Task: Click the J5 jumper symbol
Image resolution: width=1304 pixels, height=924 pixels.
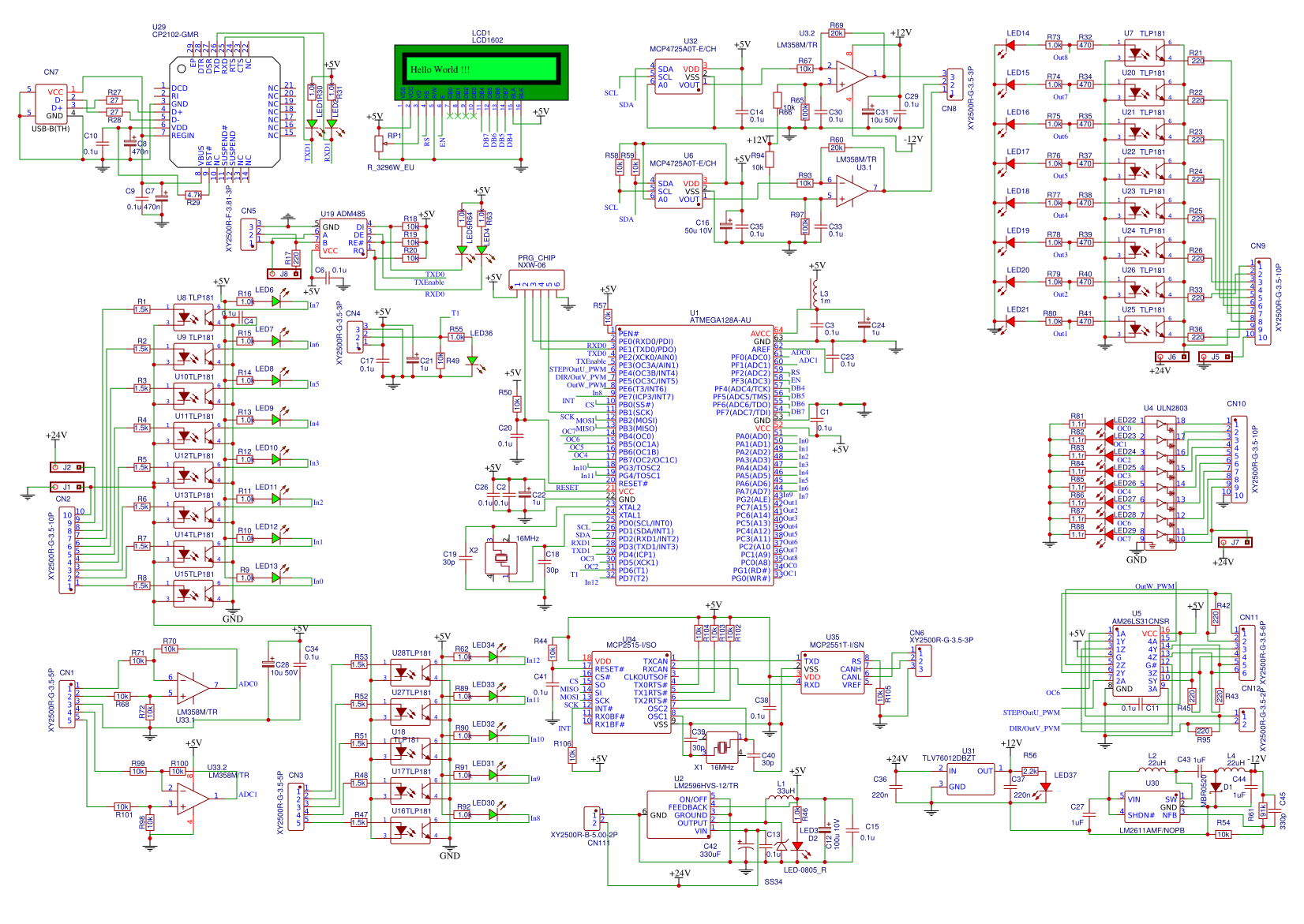Action: tap(1216, 357)
